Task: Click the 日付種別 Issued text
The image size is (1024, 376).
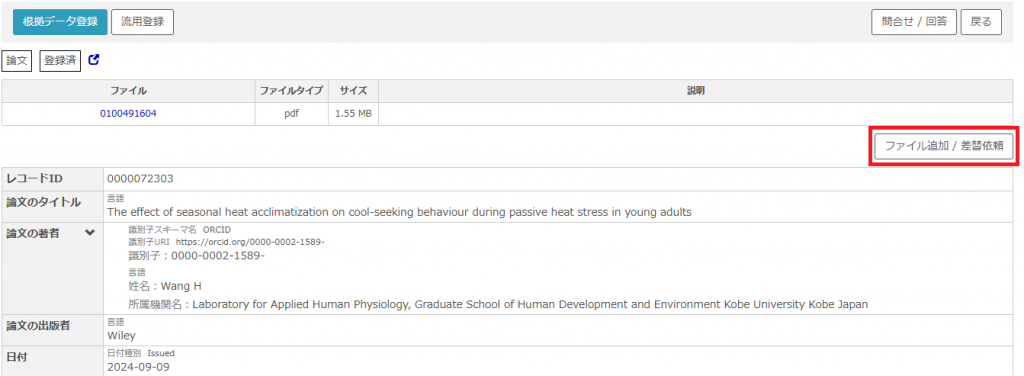Action: pos(141,353)
